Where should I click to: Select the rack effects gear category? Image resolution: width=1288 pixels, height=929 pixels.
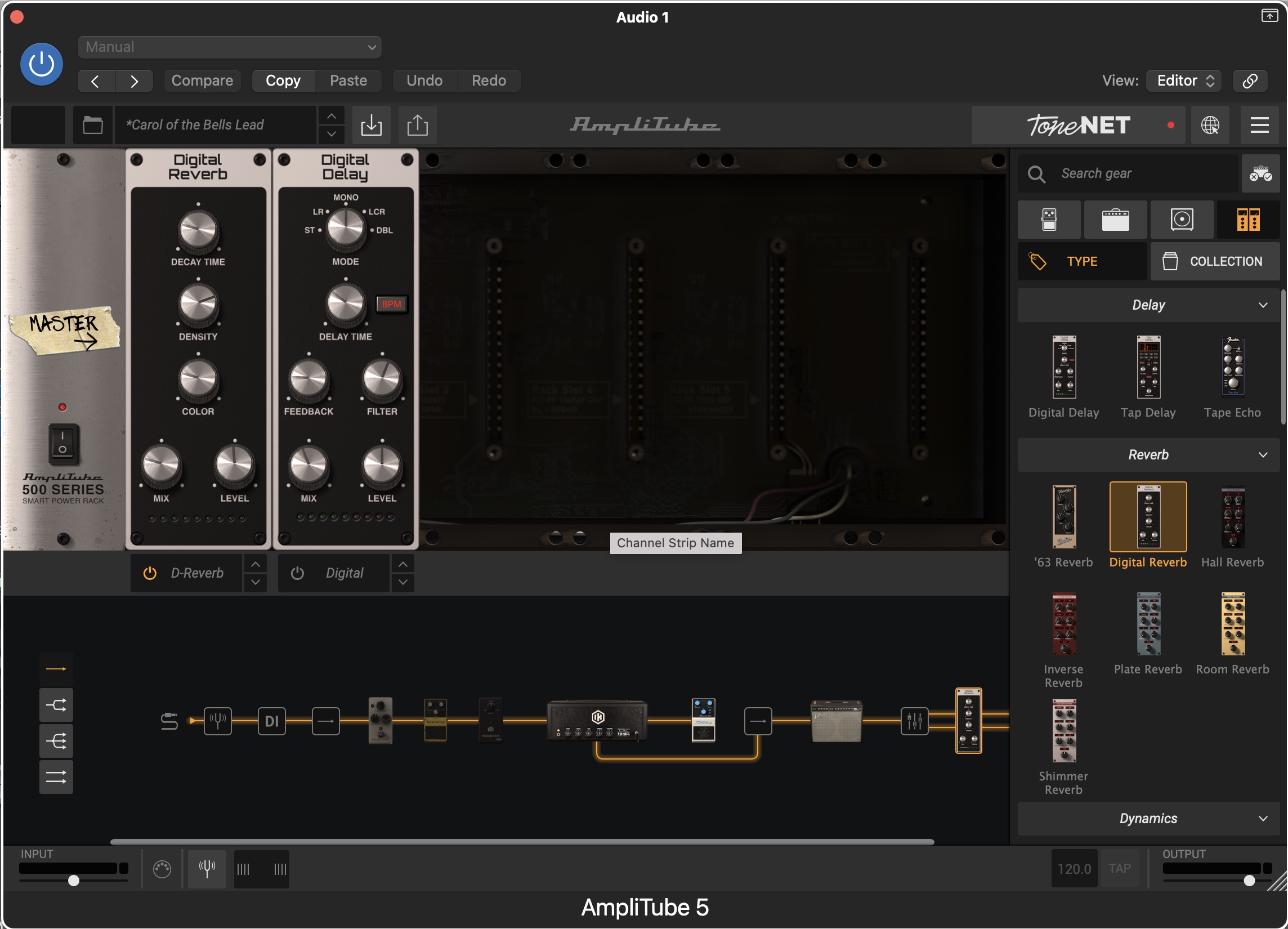[1248, 220]
